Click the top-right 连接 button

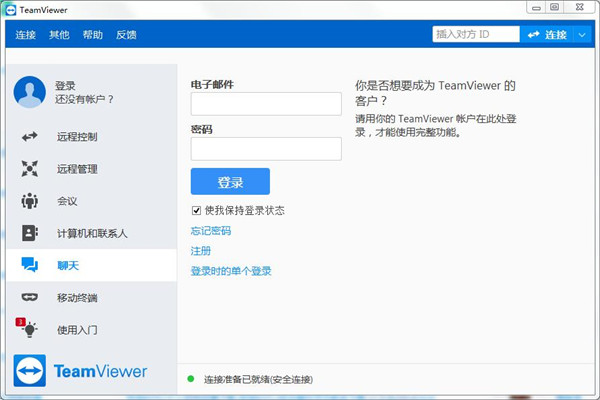tap(546, 35)
